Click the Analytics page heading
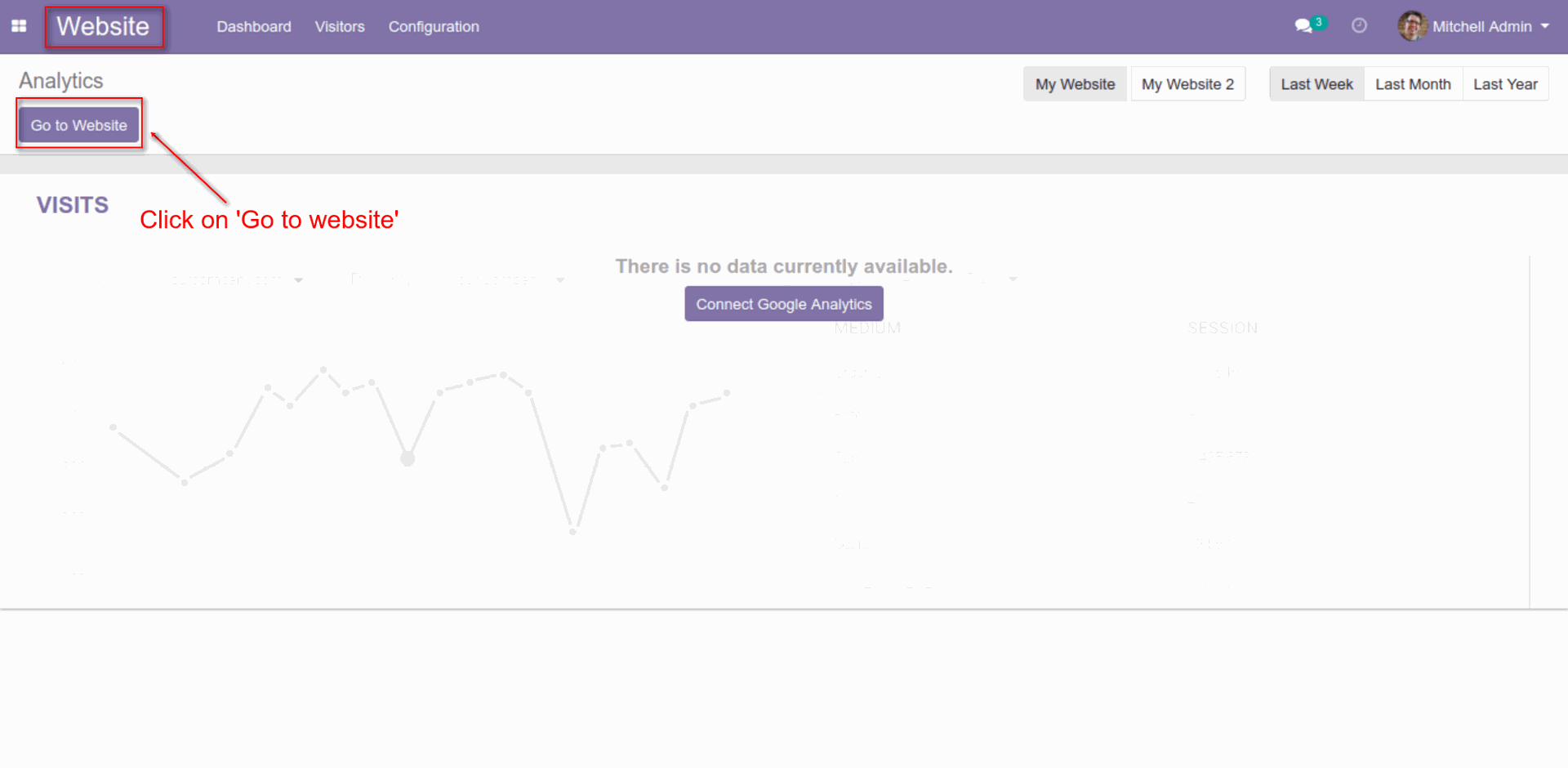Image resolution: width=1568 pixels, height=768 pixels. click(x=60, y=80)
